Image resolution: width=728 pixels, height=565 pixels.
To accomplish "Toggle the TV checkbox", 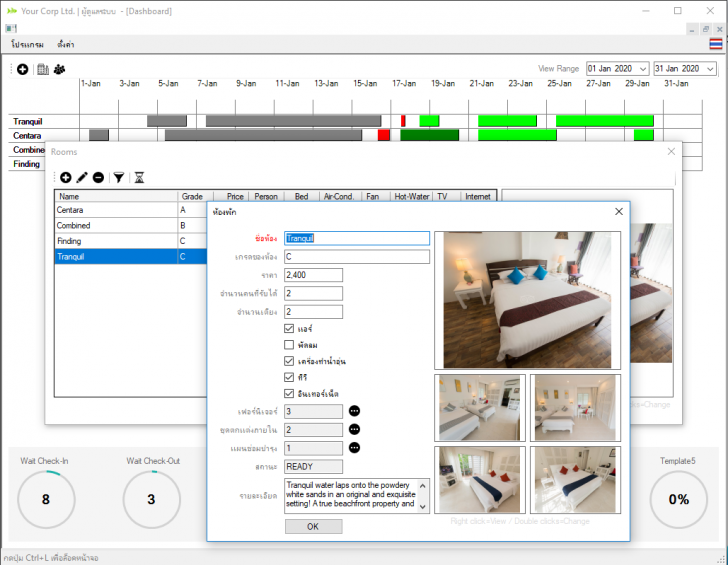I will [x=289, y=377].
